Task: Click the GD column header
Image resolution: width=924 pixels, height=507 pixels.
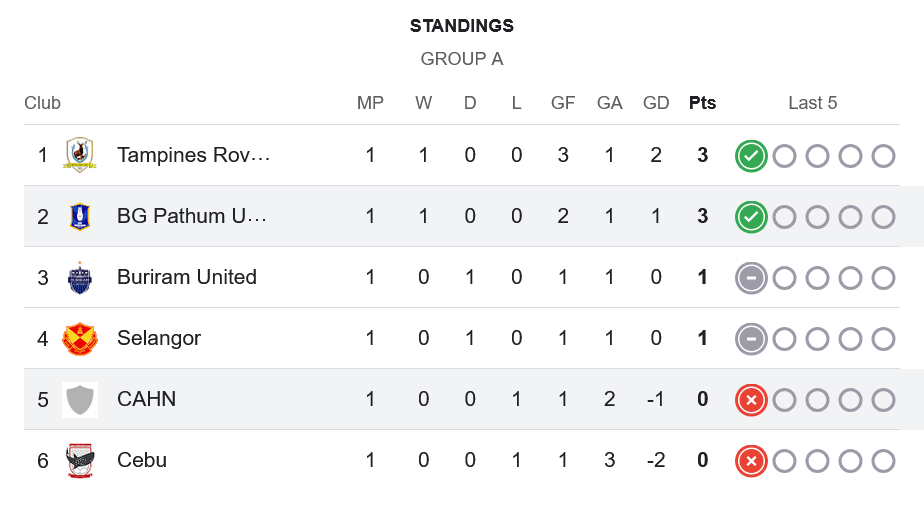Action: click(656, 103)
